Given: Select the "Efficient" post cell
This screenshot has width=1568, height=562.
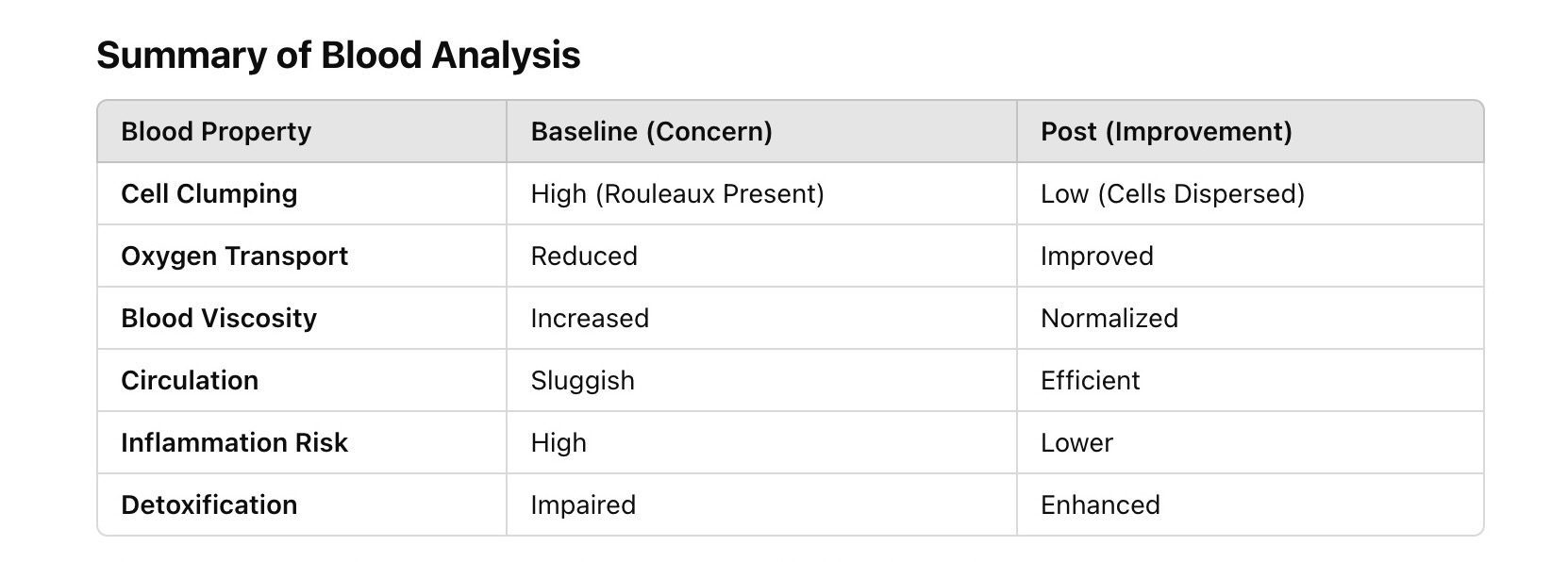Looking at the screenshot, I should click(1090, 381).
